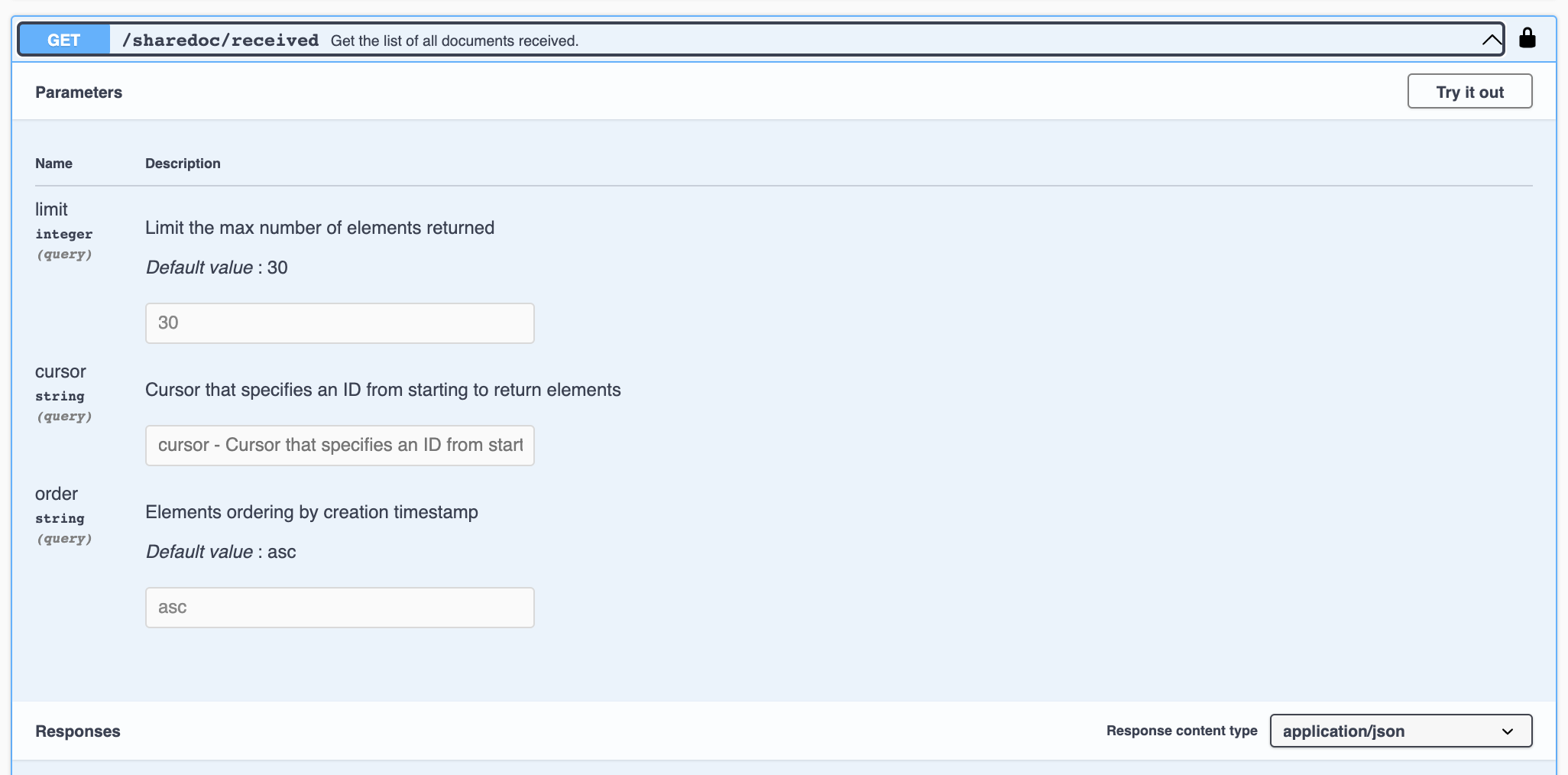Click the application/json dropdown arrow

click(1507, 731)
